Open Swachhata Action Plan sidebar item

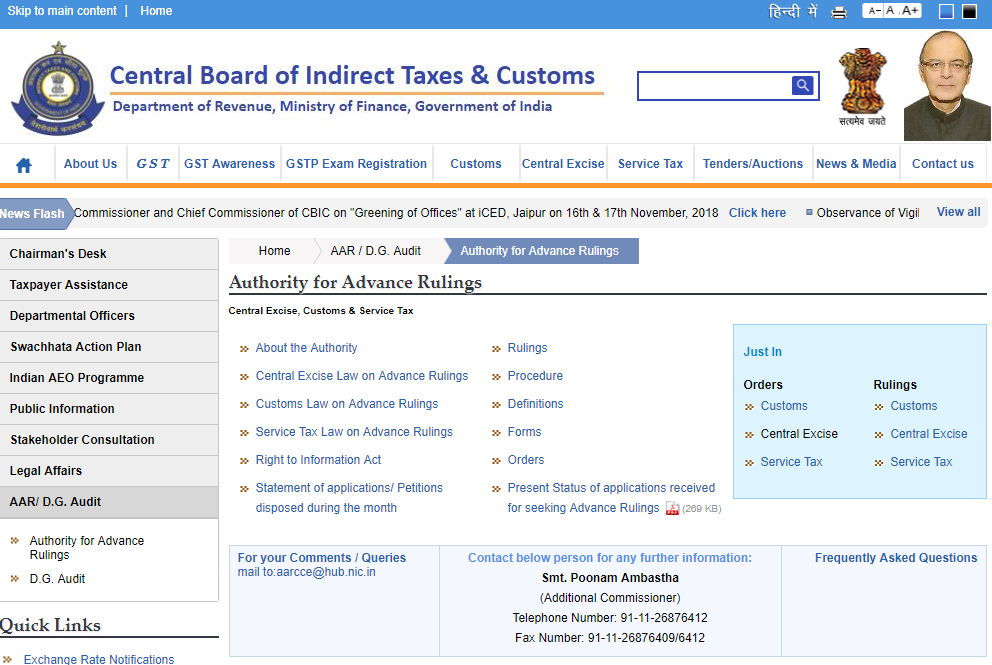109,347
